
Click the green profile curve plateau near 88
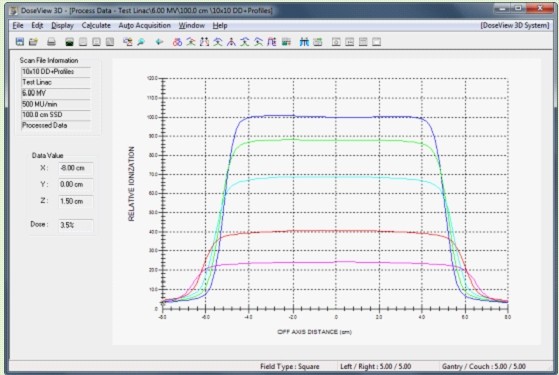click(x=336, y=140)
